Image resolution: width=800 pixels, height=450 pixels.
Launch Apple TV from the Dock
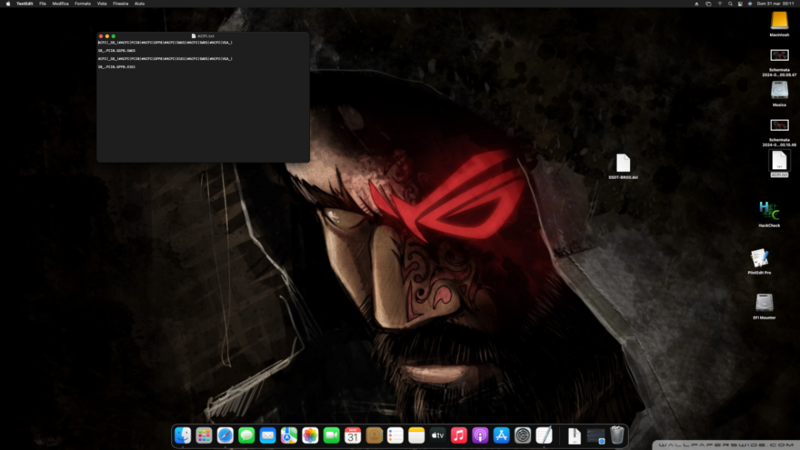click(x=438, y=436)
